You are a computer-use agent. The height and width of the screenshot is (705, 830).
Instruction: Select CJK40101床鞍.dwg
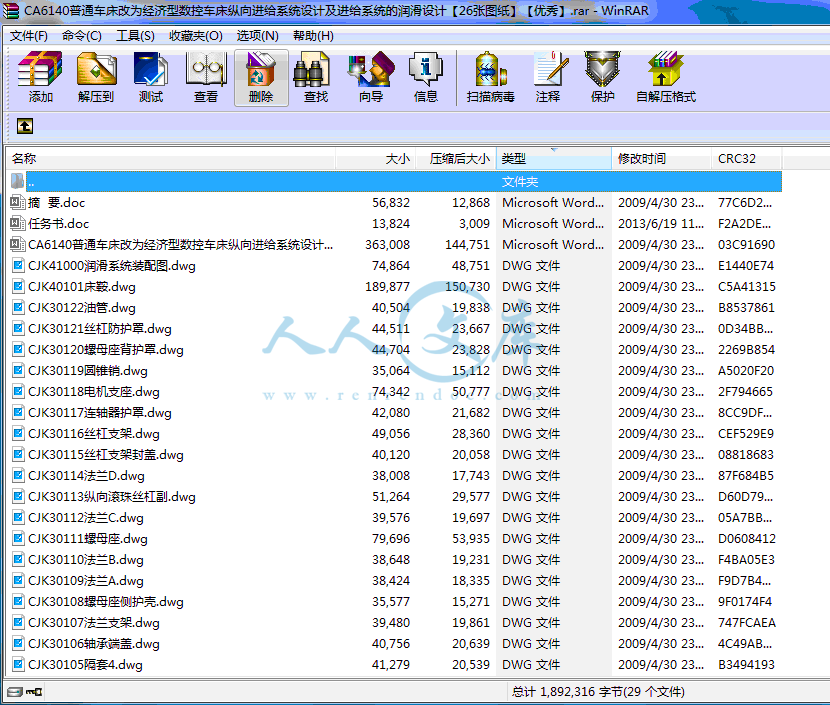(82, 286)
